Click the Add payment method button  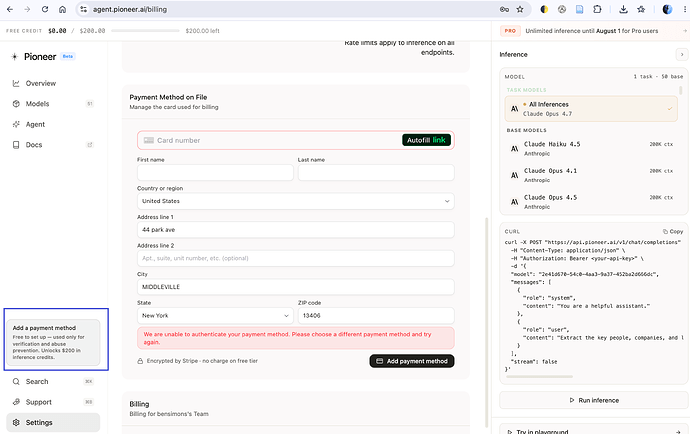point(412,361)
